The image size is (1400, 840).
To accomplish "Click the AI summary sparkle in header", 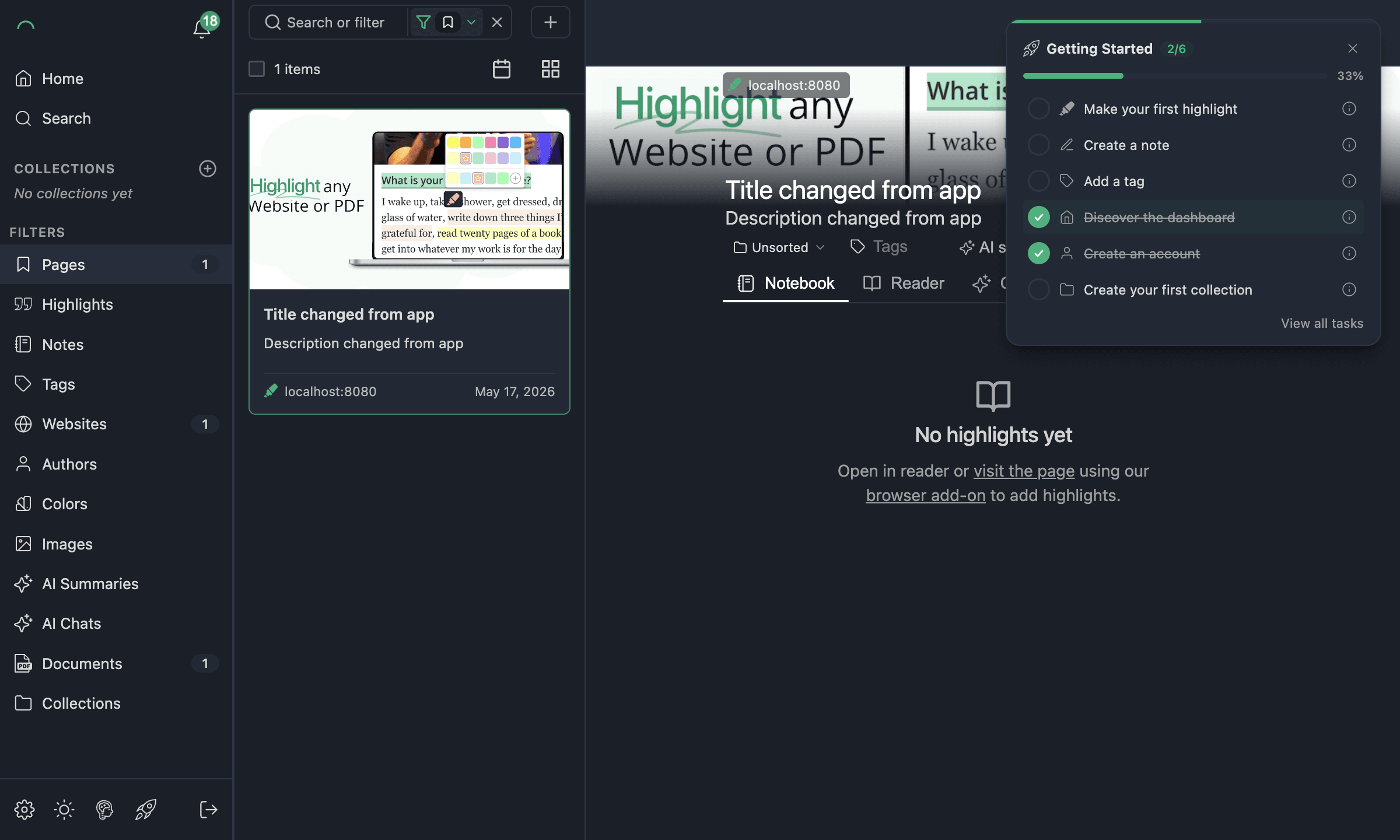I will pos(967,247).
